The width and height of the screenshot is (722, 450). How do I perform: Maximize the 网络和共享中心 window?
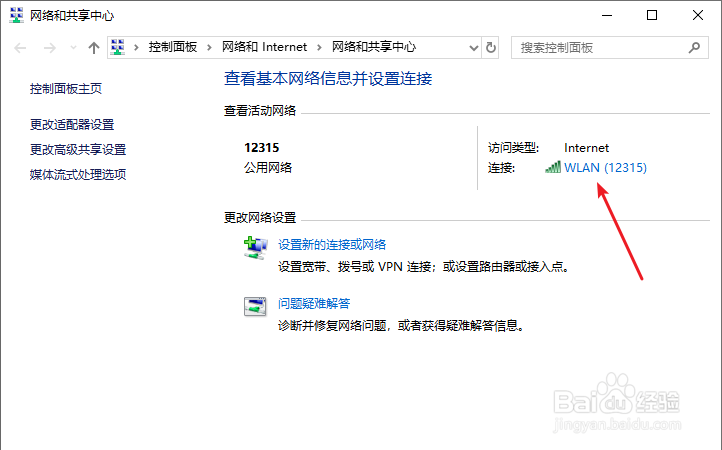pos(652,15)
